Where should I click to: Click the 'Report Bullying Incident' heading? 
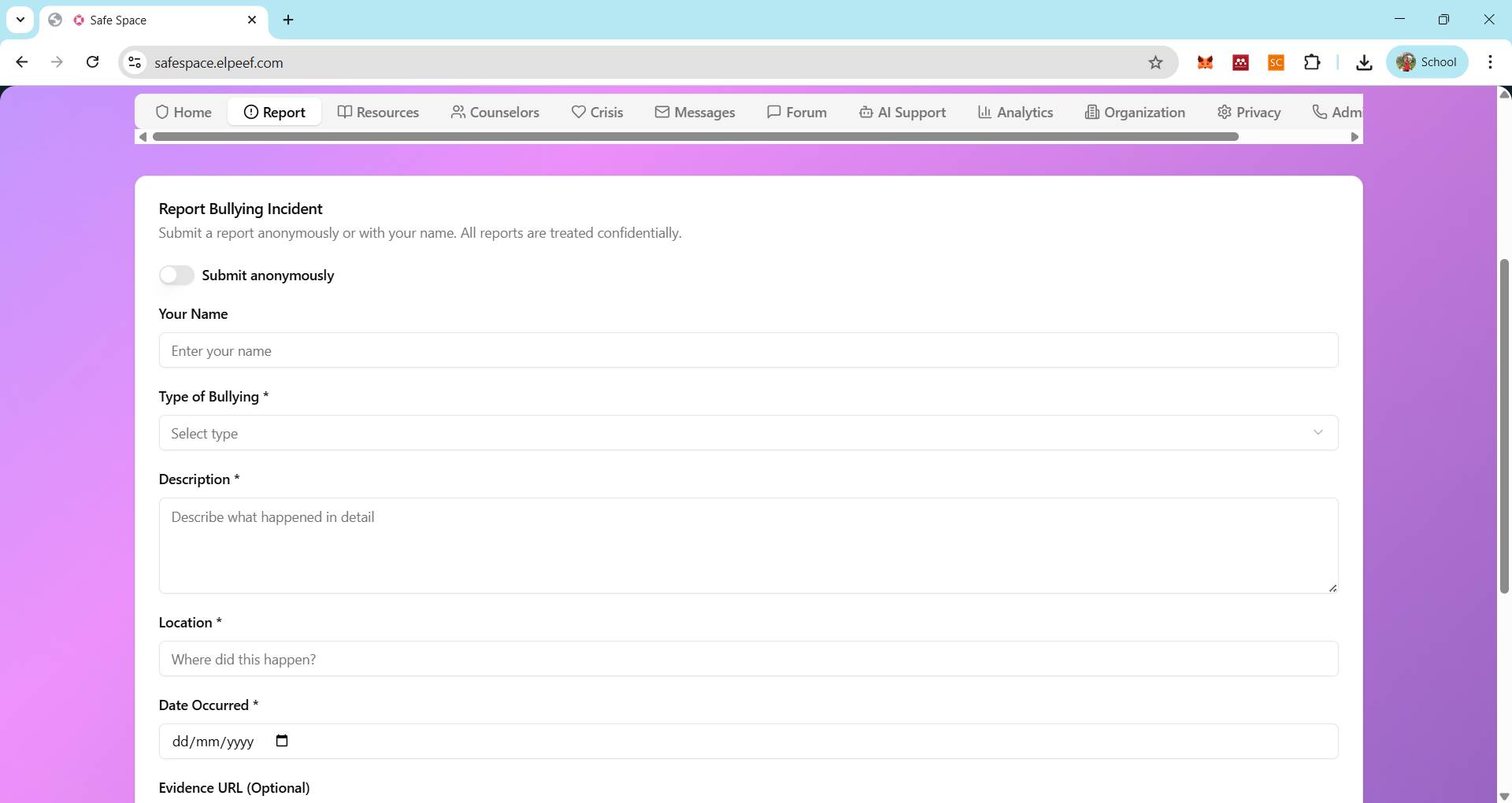tap(241, 209)
